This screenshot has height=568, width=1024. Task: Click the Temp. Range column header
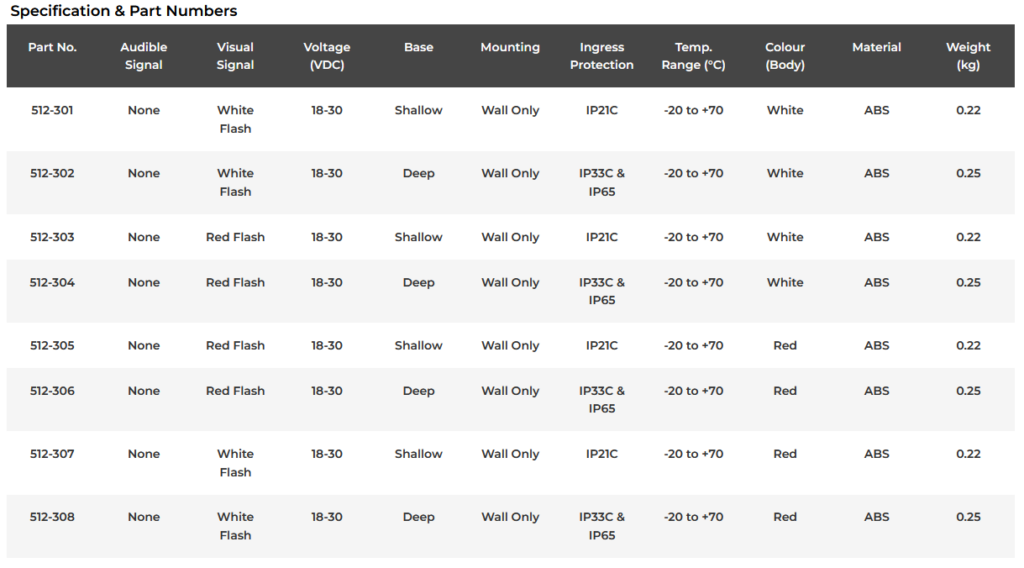tap(693, 56)
